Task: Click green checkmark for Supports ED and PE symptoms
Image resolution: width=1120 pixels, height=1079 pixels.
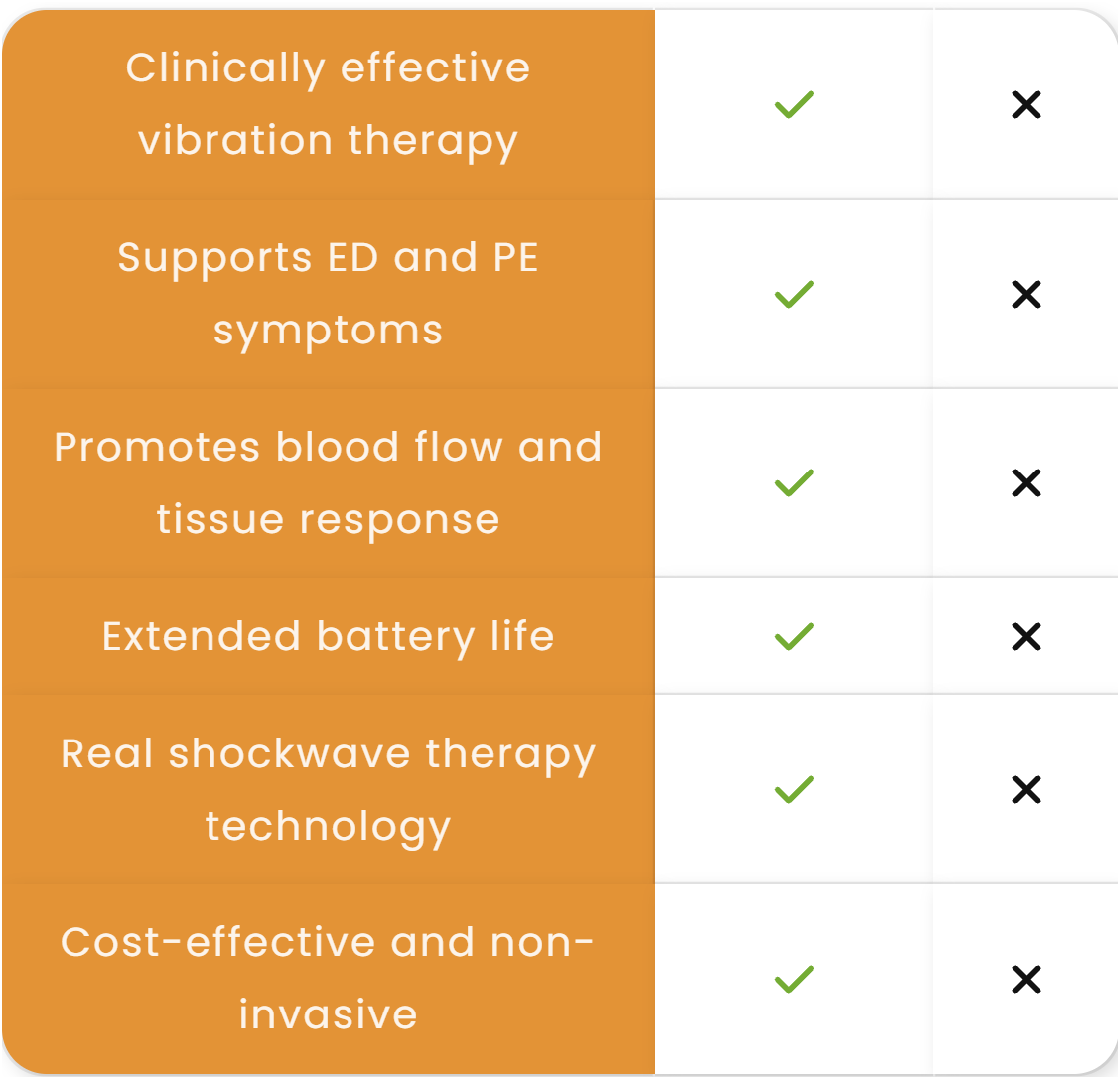Action: pyautogui.click(x=794, y=294)
